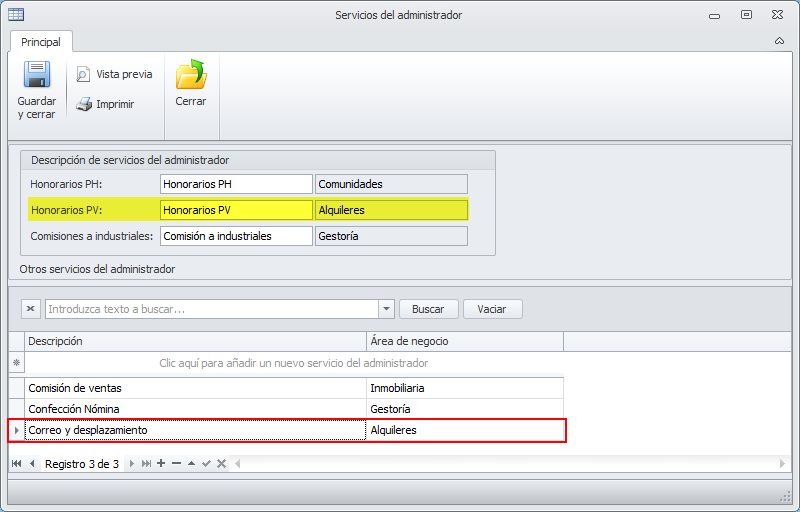Open the window system menu icon

pos(16,14)
